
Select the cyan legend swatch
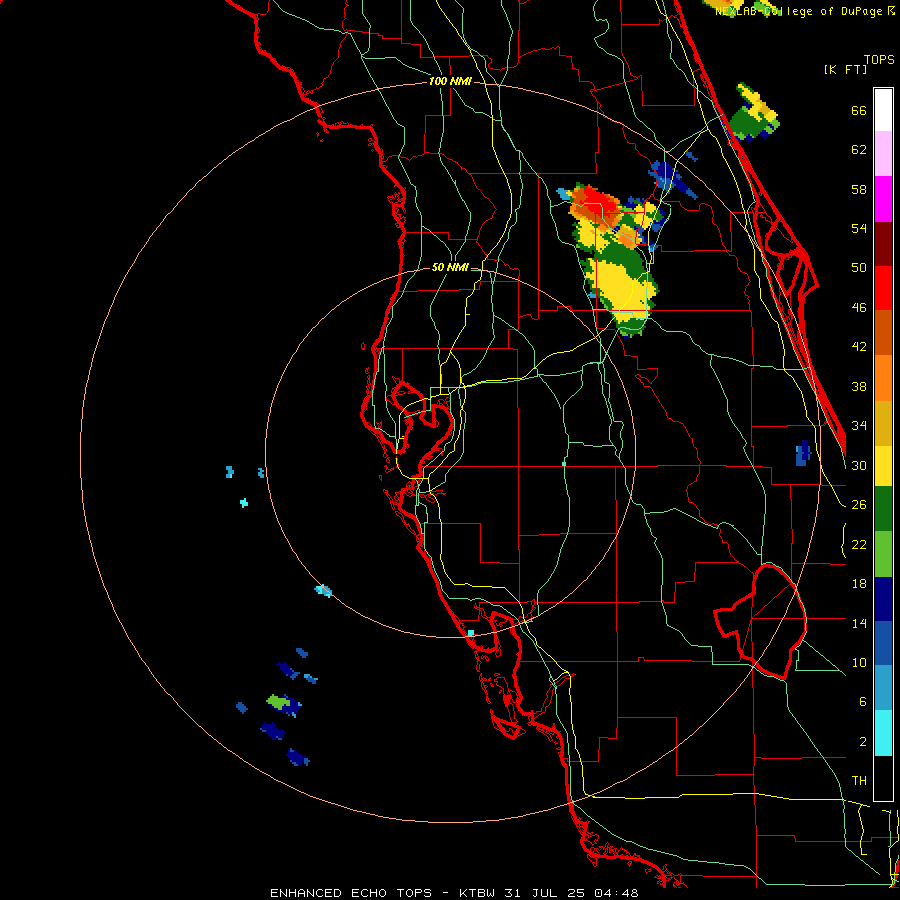pos(883,733)
